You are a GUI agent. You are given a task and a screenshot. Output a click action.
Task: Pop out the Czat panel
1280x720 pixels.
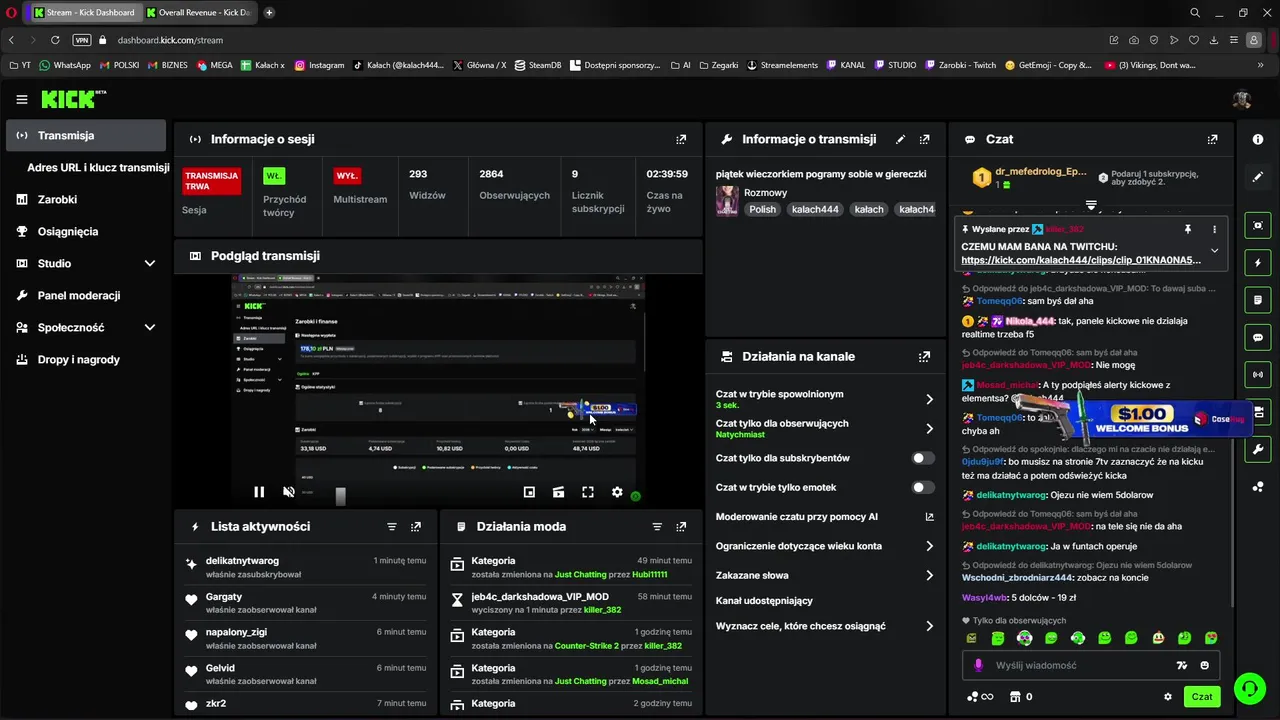pyautogui.click(x=1212, y=139)
